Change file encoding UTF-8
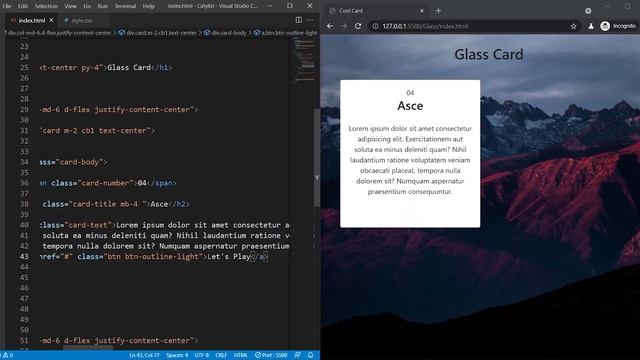 click(x=202, y=355)
